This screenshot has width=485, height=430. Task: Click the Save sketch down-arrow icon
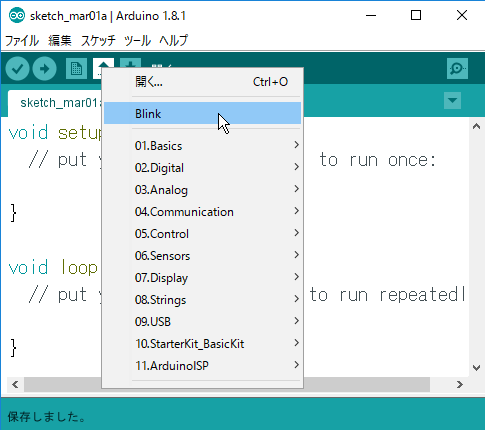tap(130, 63)
